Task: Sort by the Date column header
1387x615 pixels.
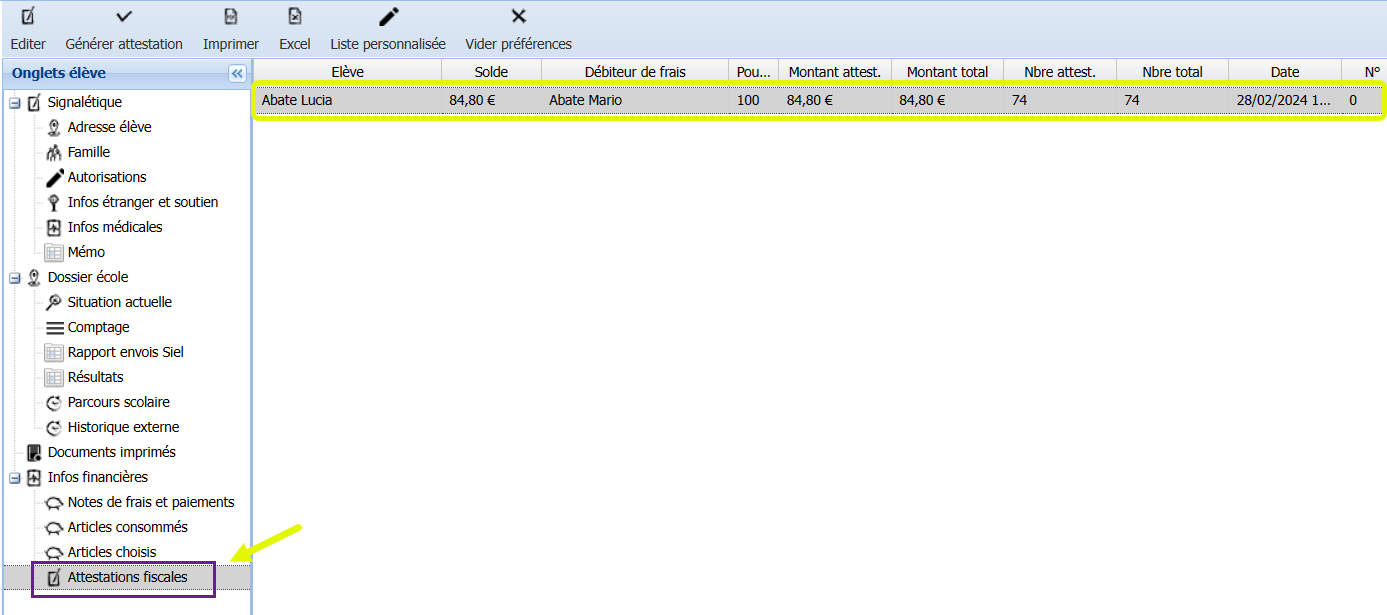Action: (x=1284, y=72)
